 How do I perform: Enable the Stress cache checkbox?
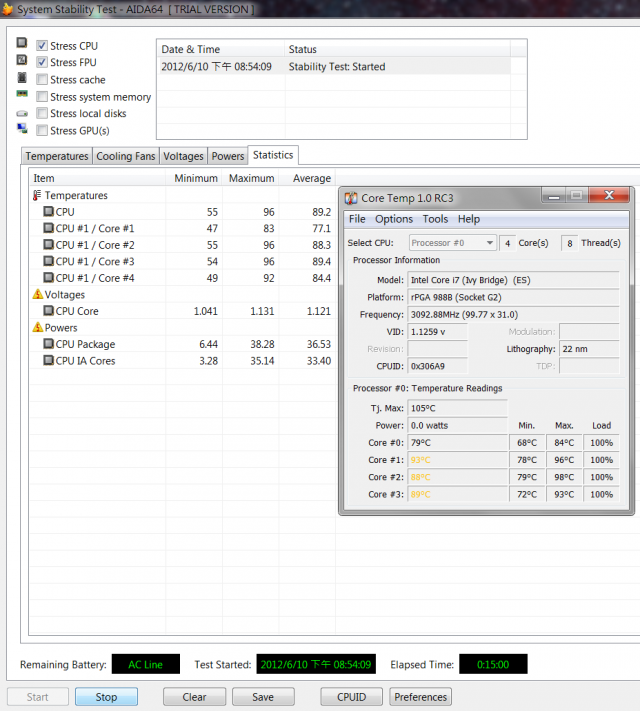click(x=42, y=79)
